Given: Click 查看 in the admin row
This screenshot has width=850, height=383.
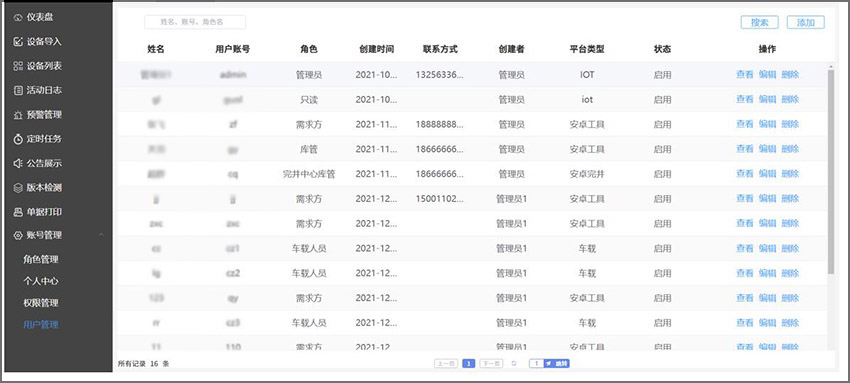Looking at the screenshot, I should [x=744, y=75].
